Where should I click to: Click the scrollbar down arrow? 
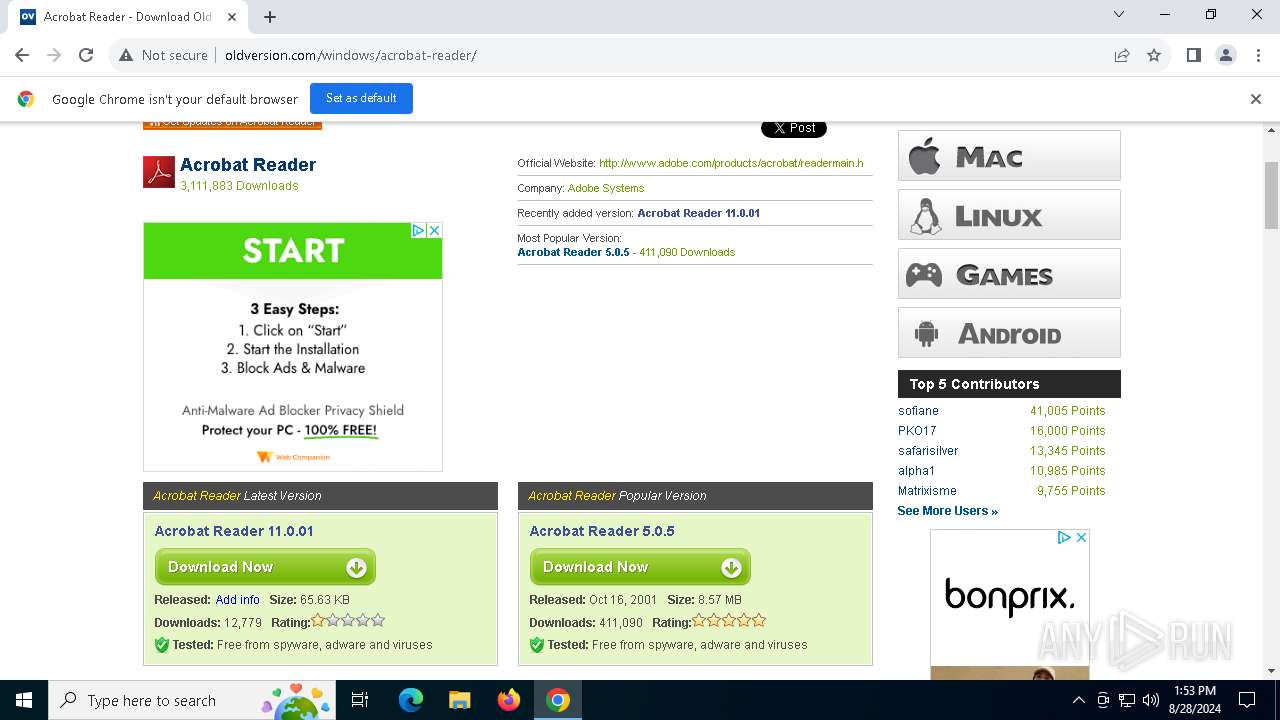(x=1271, y=671)
